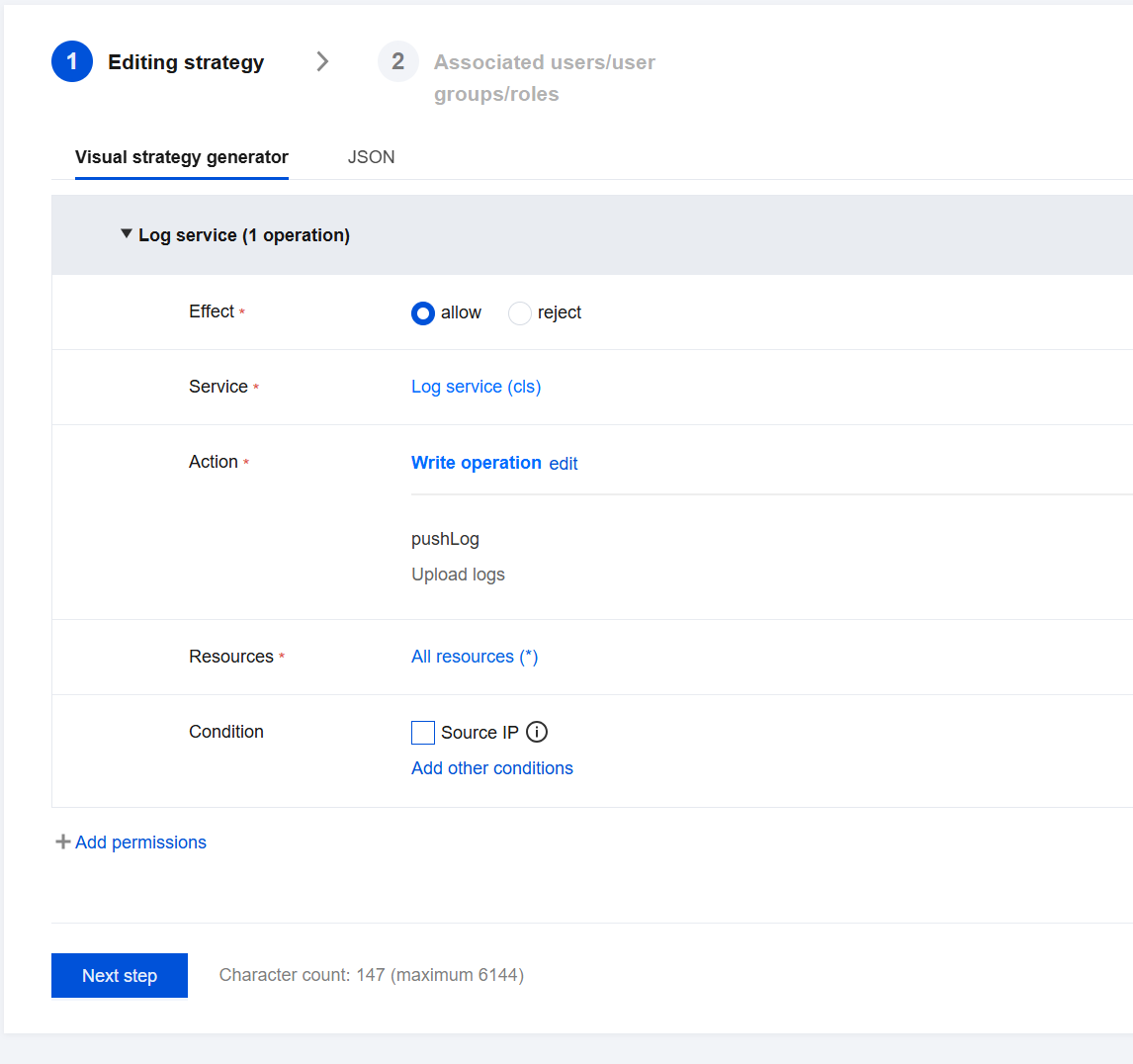Open the All resources (*) selector

point(475,657)
